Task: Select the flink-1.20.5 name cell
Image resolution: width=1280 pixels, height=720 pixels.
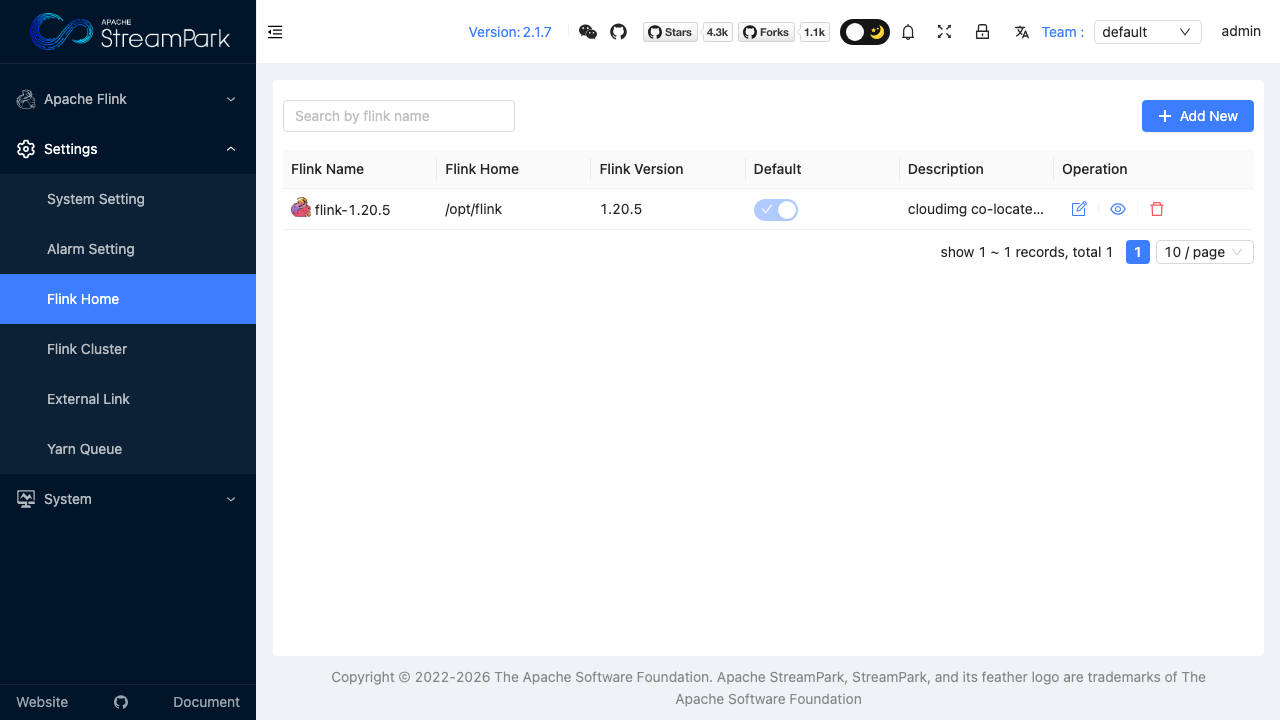Action: coord(352,210)
